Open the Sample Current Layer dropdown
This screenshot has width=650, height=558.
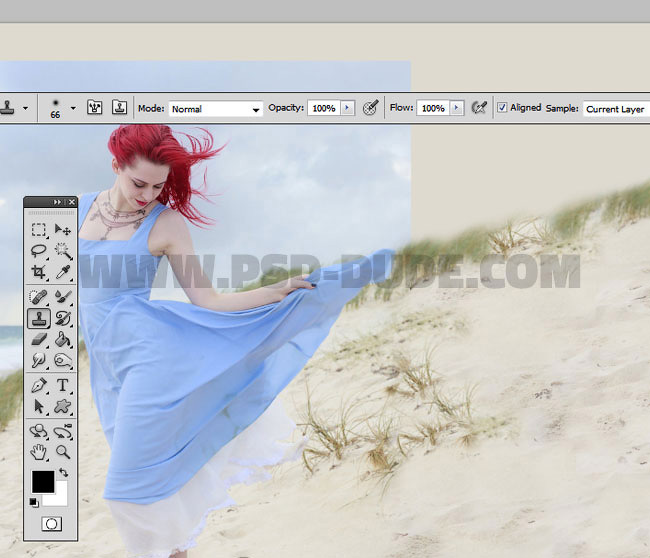616,109
